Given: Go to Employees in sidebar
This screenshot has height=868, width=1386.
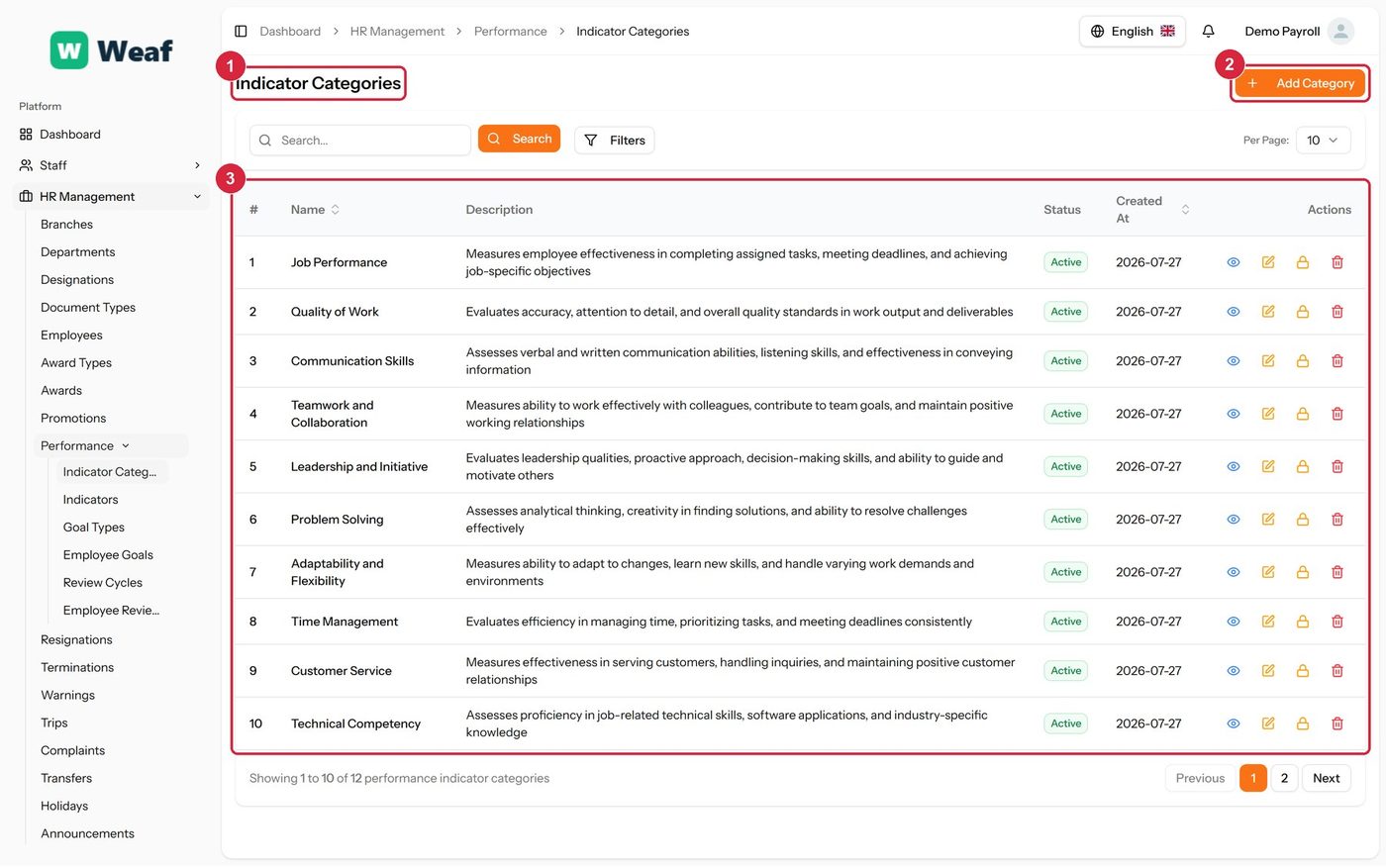Looking at the screenshot, I should 71,336.
